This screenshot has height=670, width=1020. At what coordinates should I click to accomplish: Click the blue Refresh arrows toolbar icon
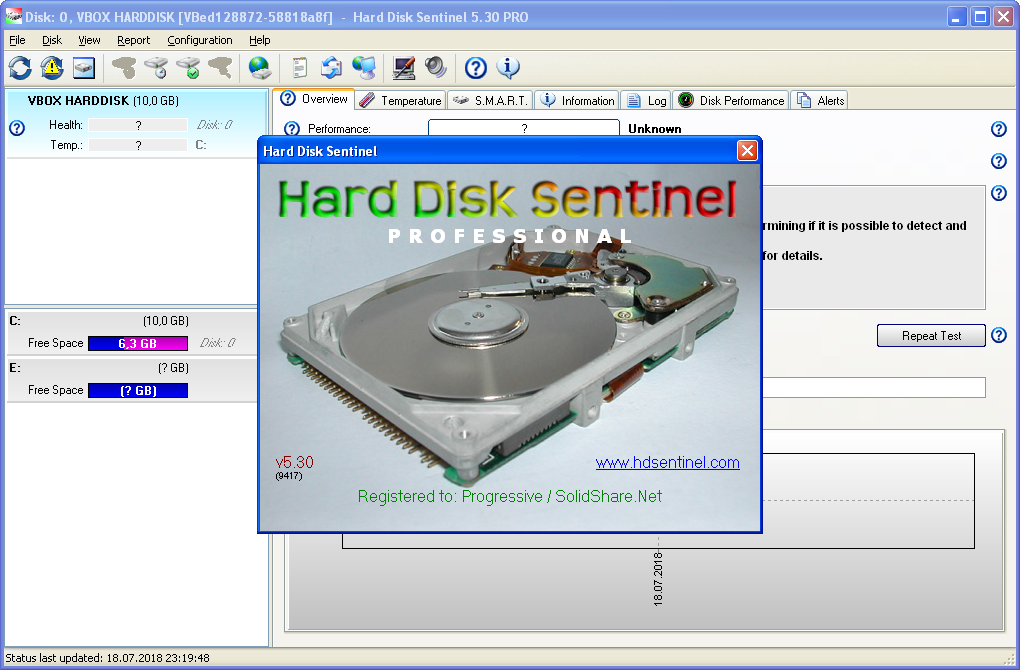20,68
